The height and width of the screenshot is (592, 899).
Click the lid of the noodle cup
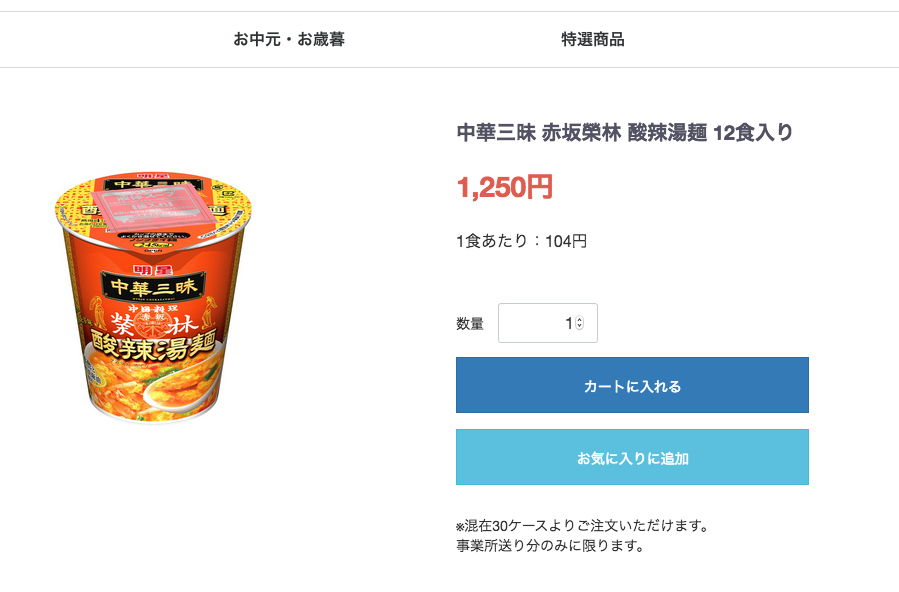point(153,208)
